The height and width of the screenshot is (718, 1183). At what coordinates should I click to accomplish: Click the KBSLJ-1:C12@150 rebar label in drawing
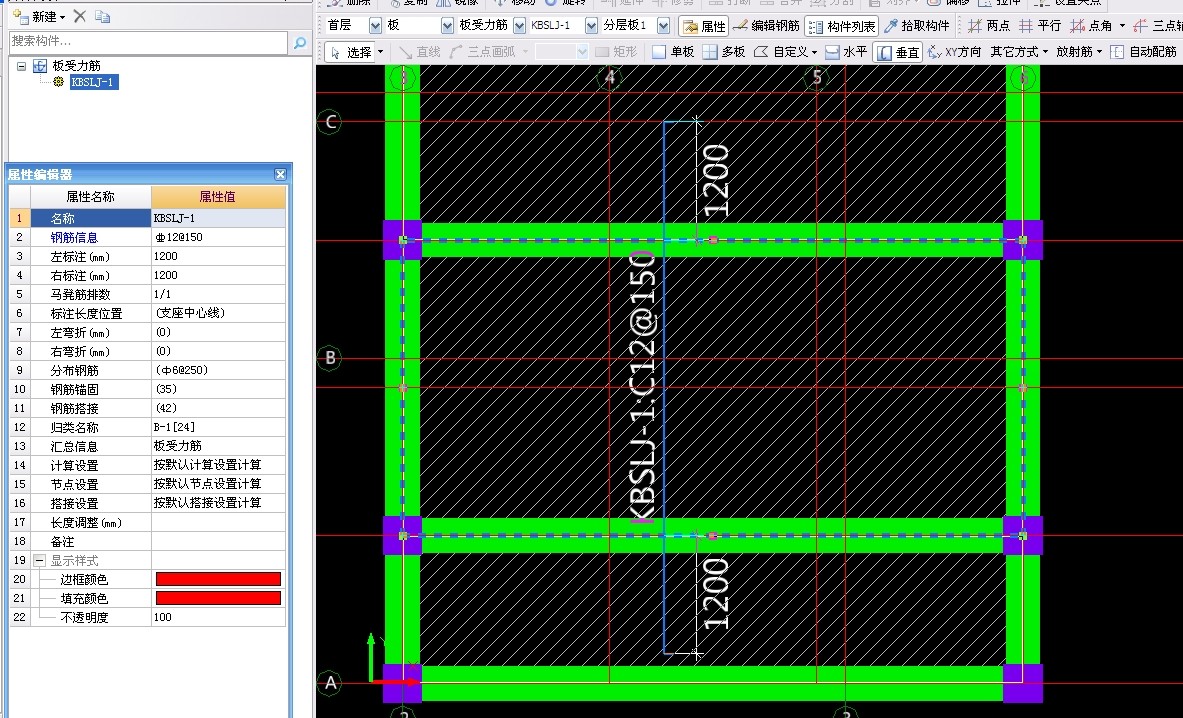[x=642, y=387]
